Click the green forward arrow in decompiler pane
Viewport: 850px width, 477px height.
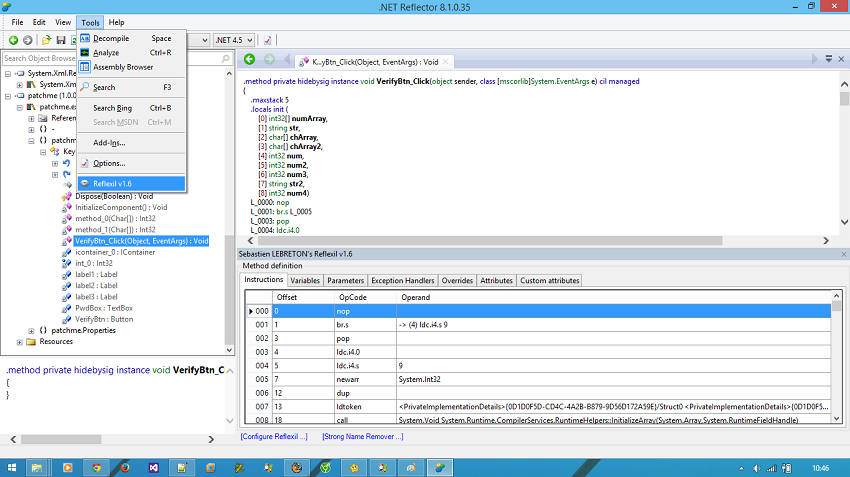click(269, 60)
